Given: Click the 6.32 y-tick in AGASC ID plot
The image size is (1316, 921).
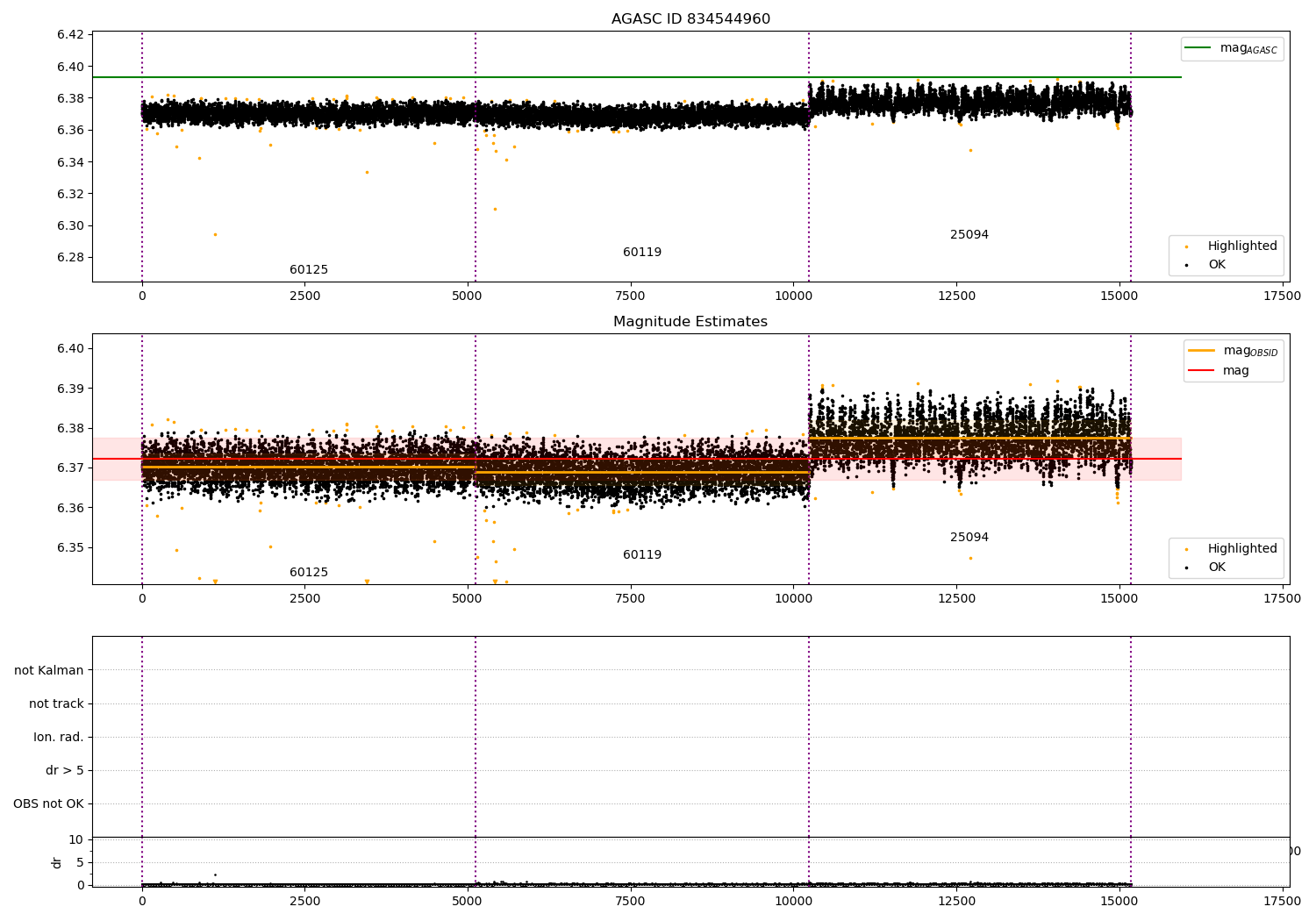Looking at the screenshot, I should (70, 194).
